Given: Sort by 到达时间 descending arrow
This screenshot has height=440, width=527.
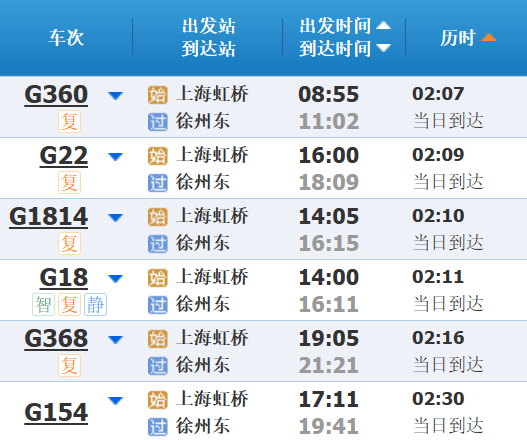Looking at the screenshot, I should [383, 48].
